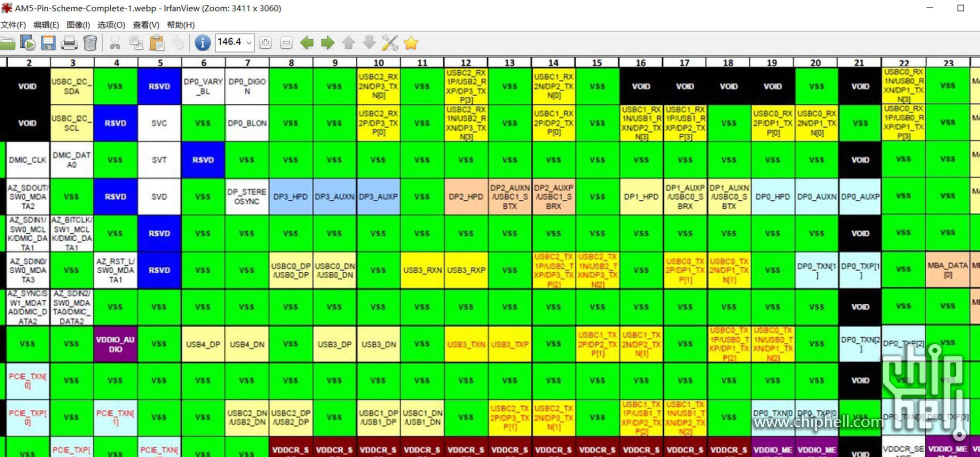Go to next image with right green arrow

click(328, 43)
